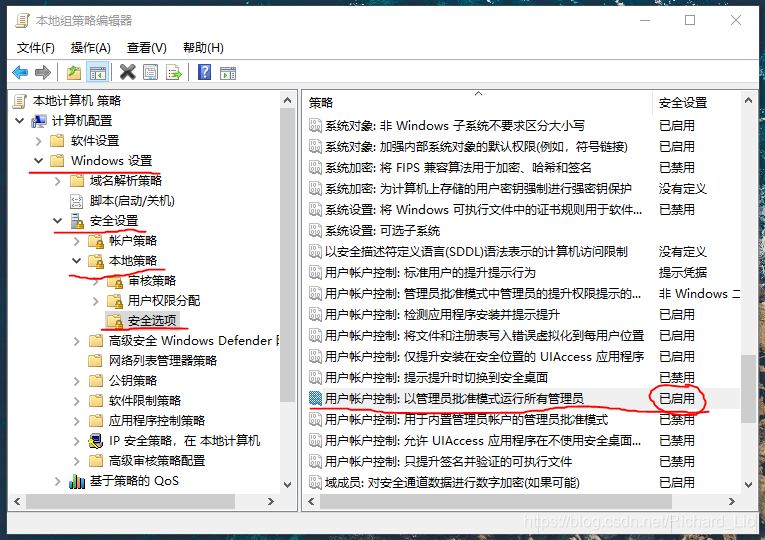Open the 操作(A) menu

(91, 48)
